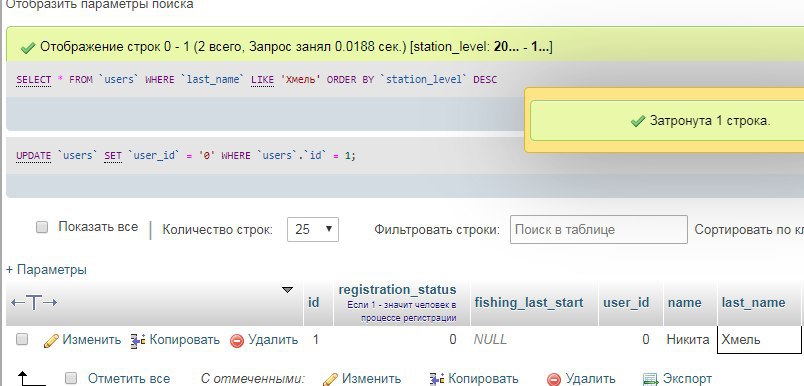Open Отобразить параметры поиска link

99,5
